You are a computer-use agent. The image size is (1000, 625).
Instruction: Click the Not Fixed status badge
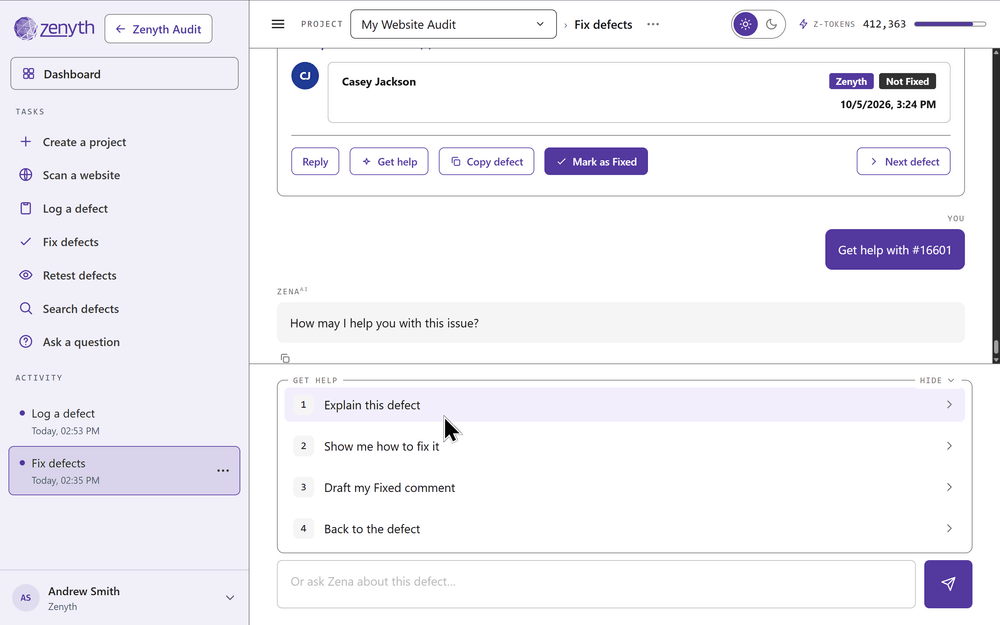pos(907,81)
